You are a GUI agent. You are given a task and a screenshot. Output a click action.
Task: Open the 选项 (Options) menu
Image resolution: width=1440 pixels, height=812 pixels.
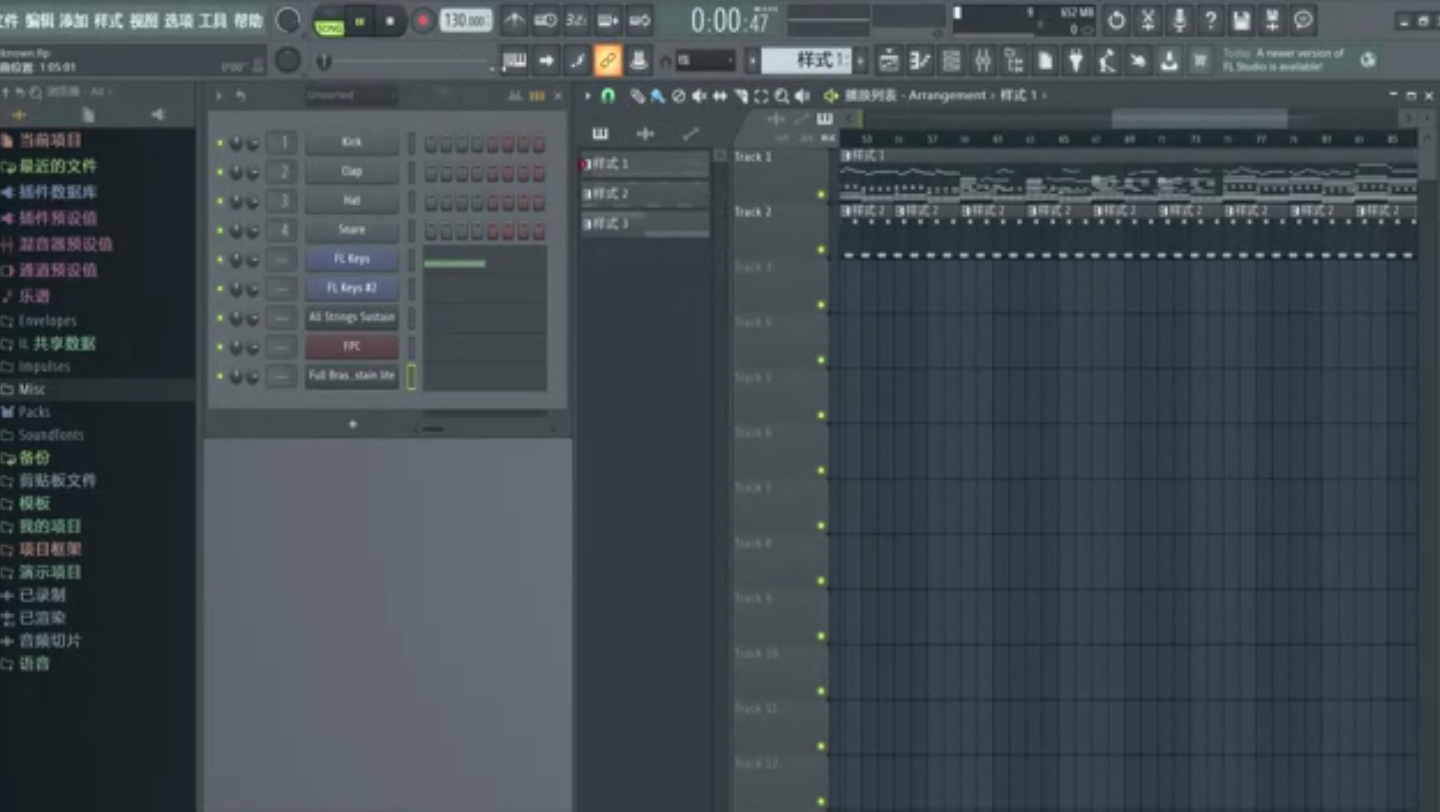[178, 20]
